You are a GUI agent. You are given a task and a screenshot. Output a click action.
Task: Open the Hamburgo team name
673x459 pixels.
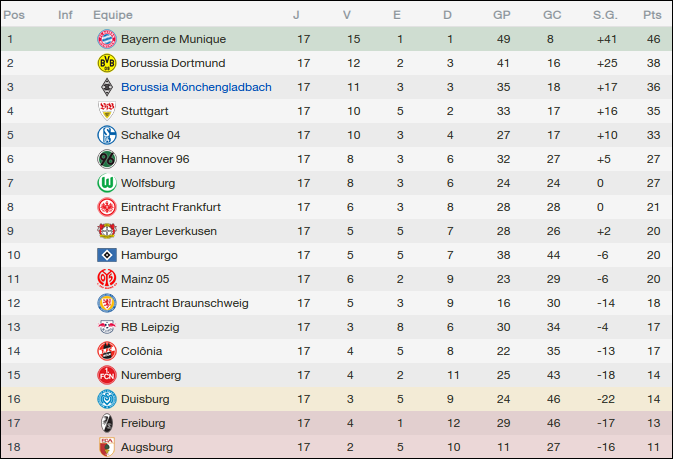click(149, 255)
